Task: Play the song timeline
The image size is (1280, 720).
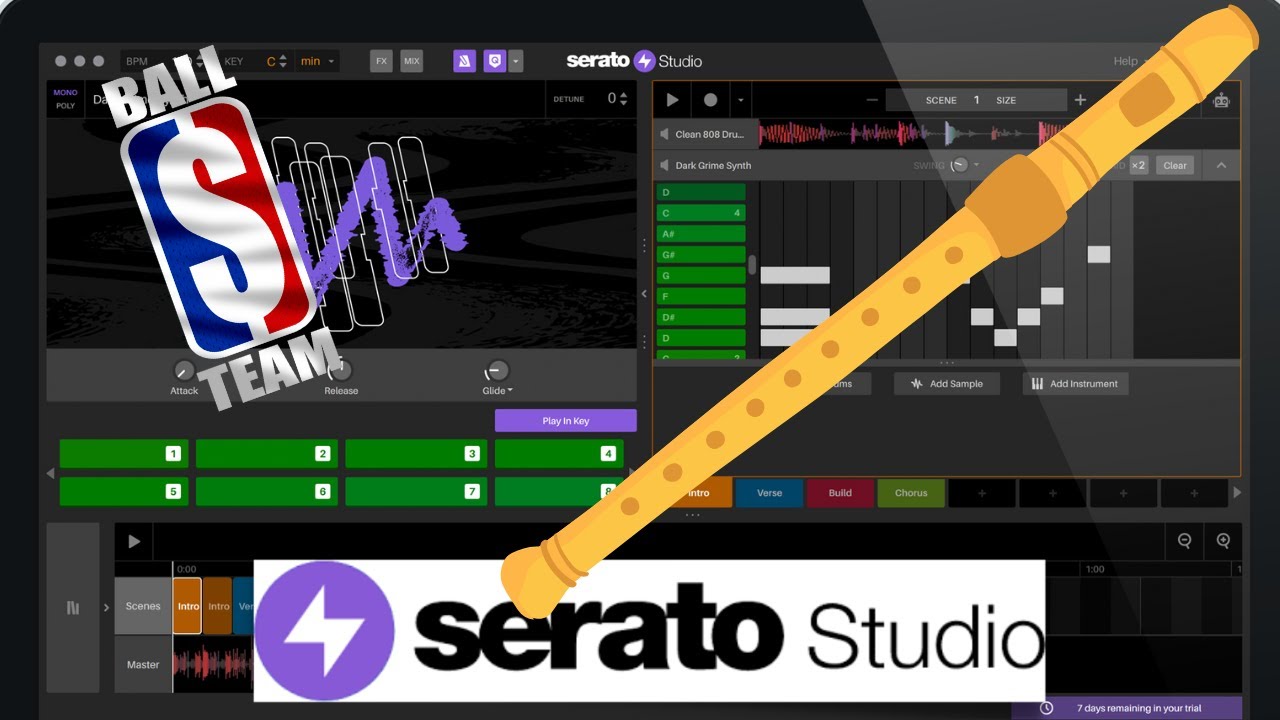Action: tap(134, 541)
